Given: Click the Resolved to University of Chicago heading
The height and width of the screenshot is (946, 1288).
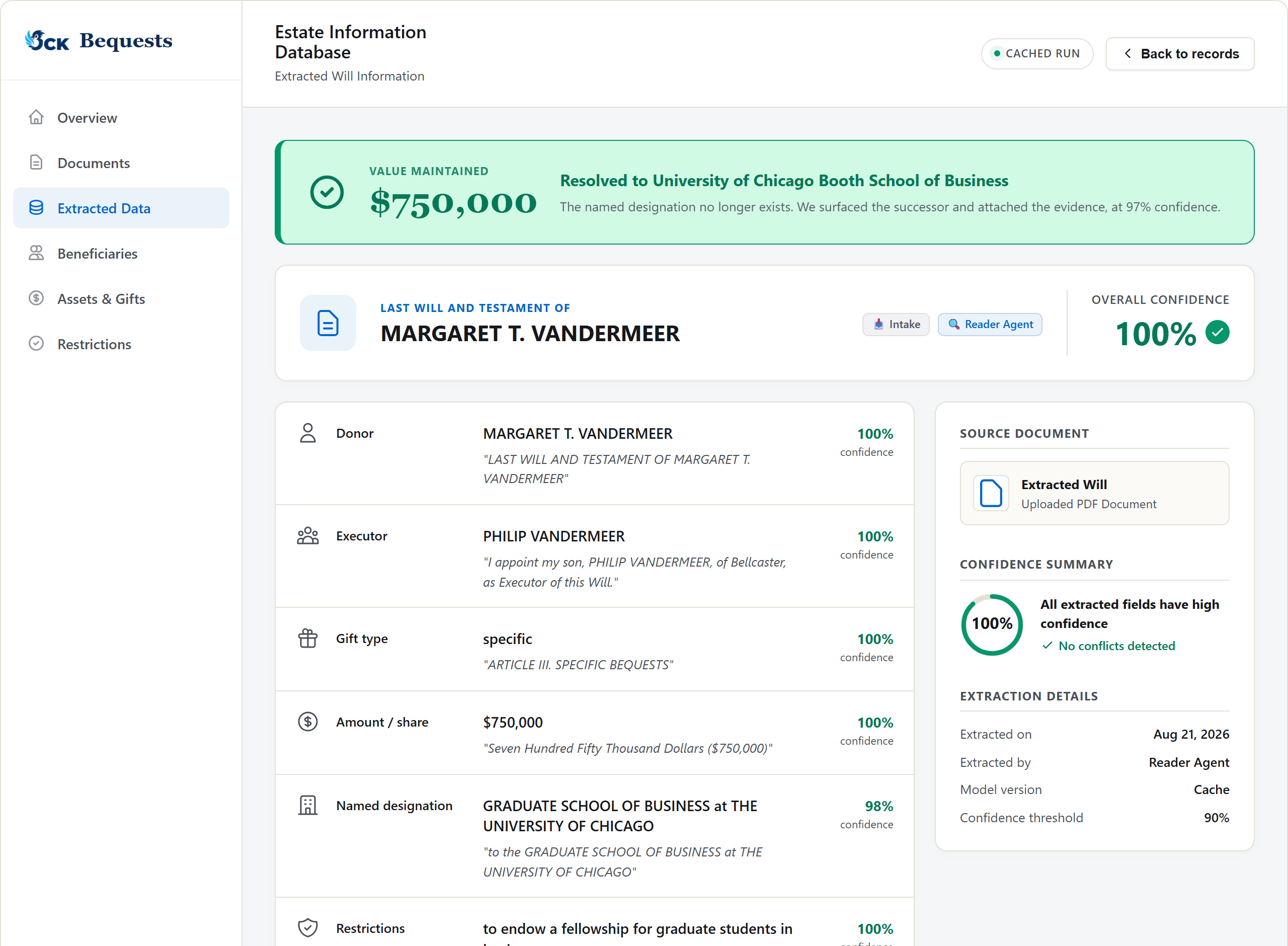Looking at the screenshot, I should point(784,181).
